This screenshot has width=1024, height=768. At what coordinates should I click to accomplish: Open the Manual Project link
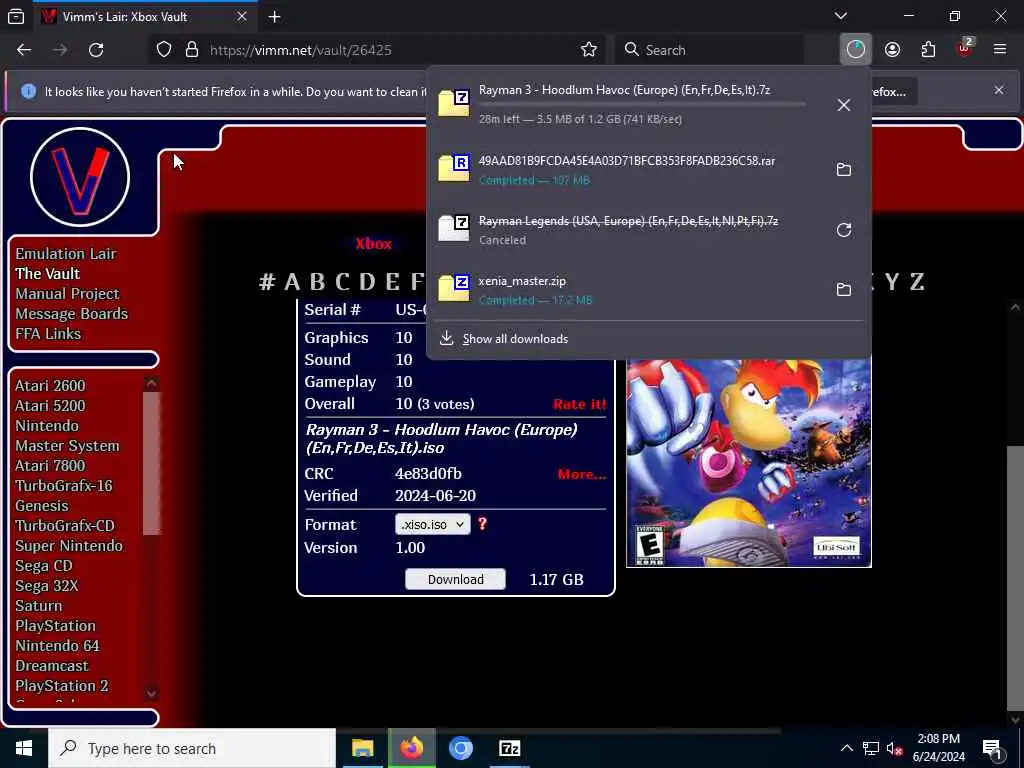(x=67, y=294)
